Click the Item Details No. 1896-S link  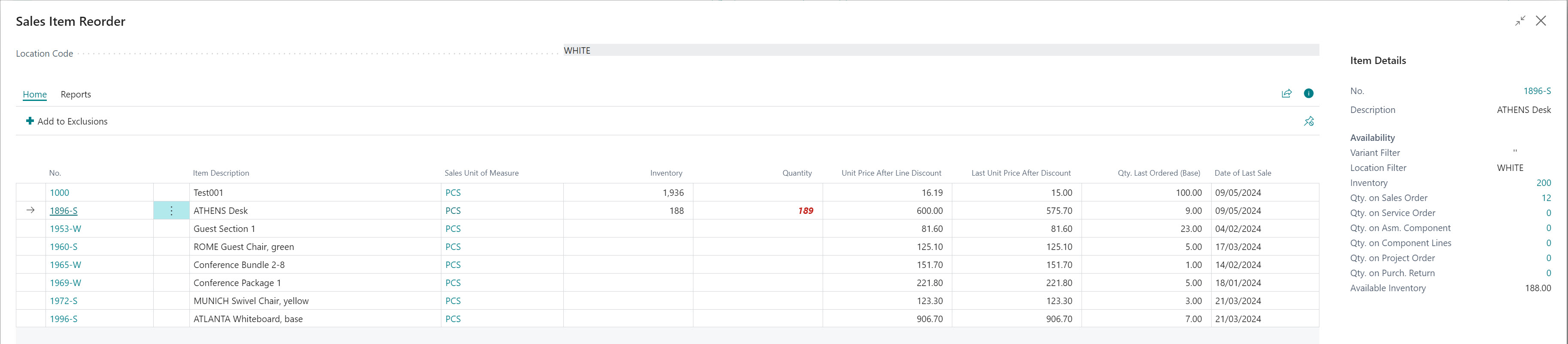coord(1536,91)
